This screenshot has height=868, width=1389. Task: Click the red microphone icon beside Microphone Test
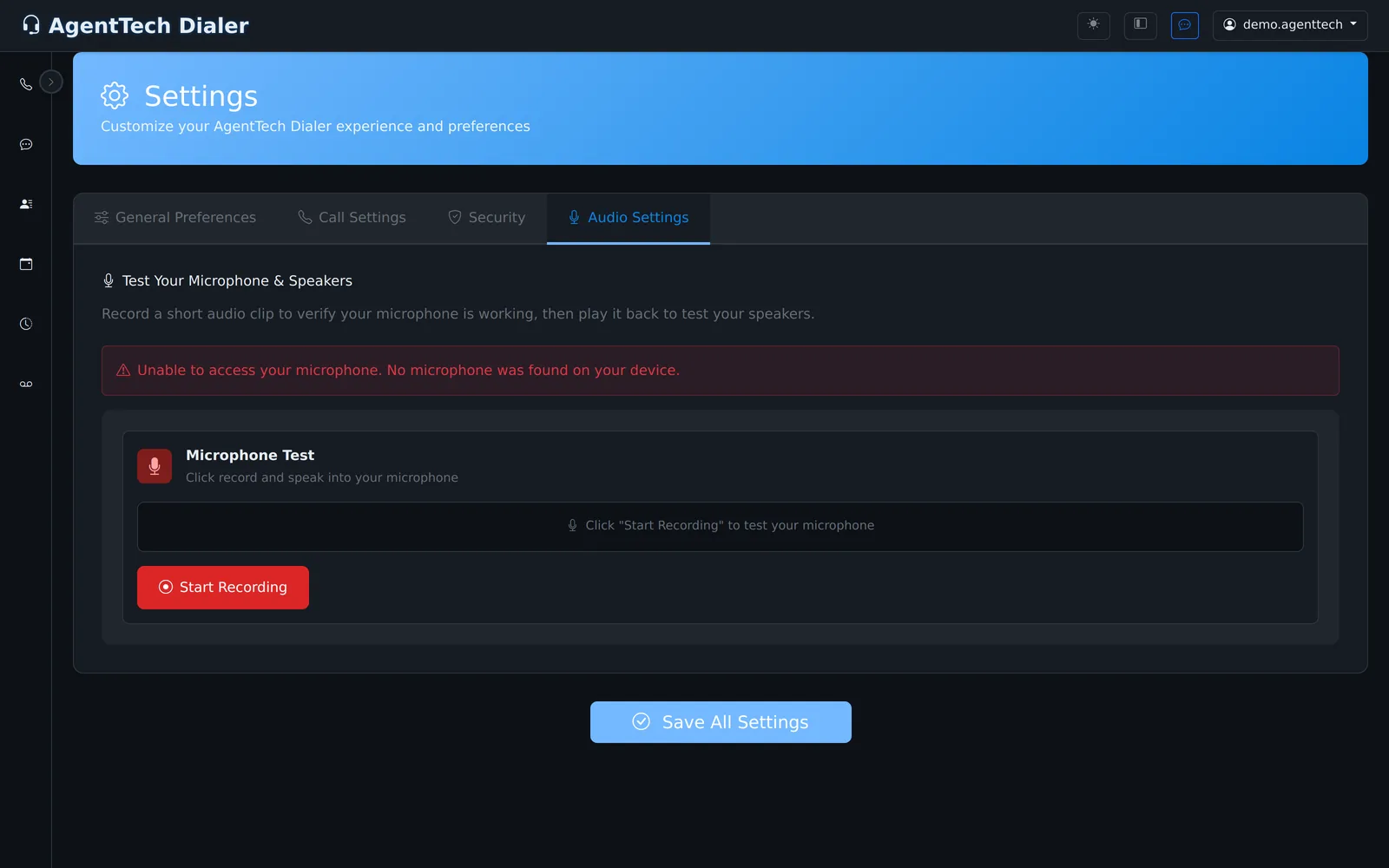(x=155, y=466)
